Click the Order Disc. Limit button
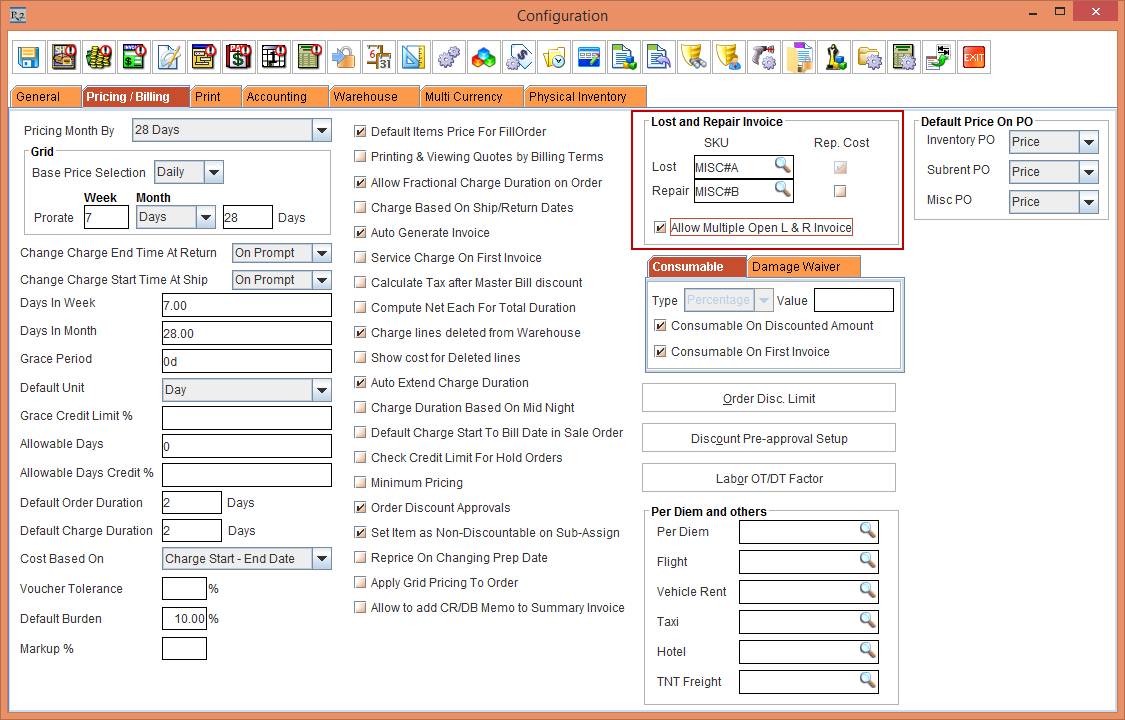This screenshot has height=720, width=1125. [x=768, y=398]
